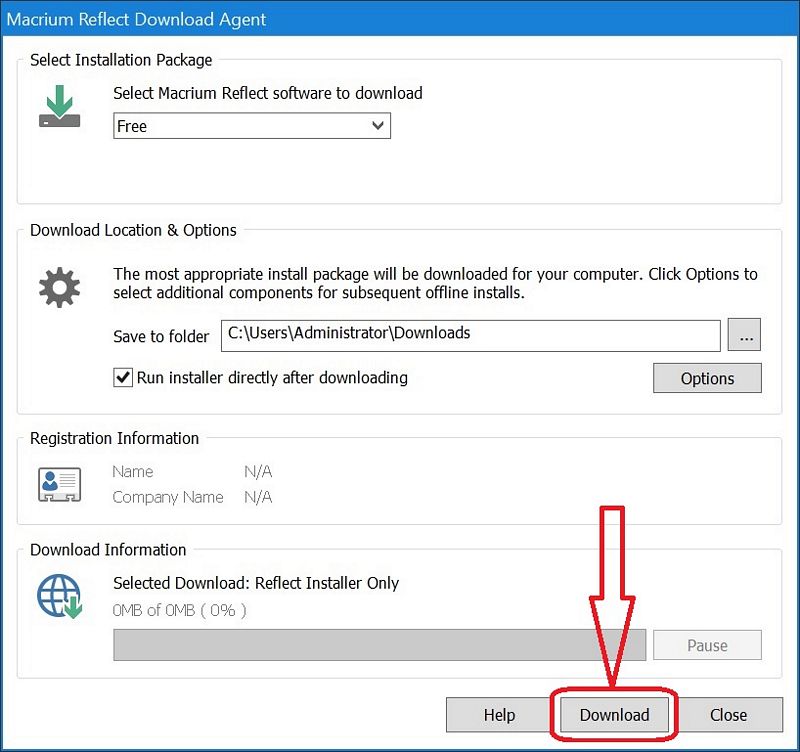Click the N/A value next to Company Name
The image size is (800, 752).
[x=258, y=497]
